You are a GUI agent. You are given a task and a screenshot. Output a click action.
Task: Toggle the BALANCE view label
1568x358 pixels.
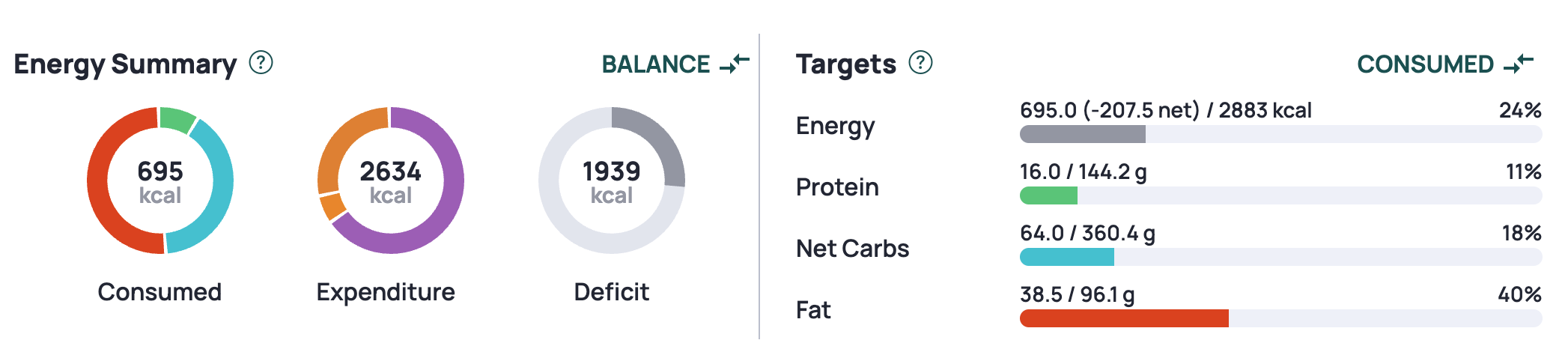tap(656, 64)
